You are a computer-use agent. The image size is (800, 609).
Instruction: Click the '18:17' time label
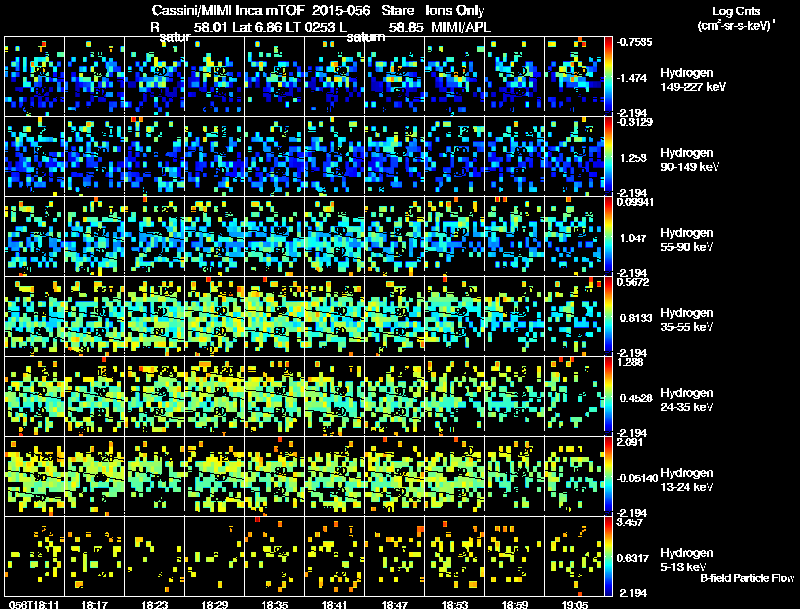point(94,604)
